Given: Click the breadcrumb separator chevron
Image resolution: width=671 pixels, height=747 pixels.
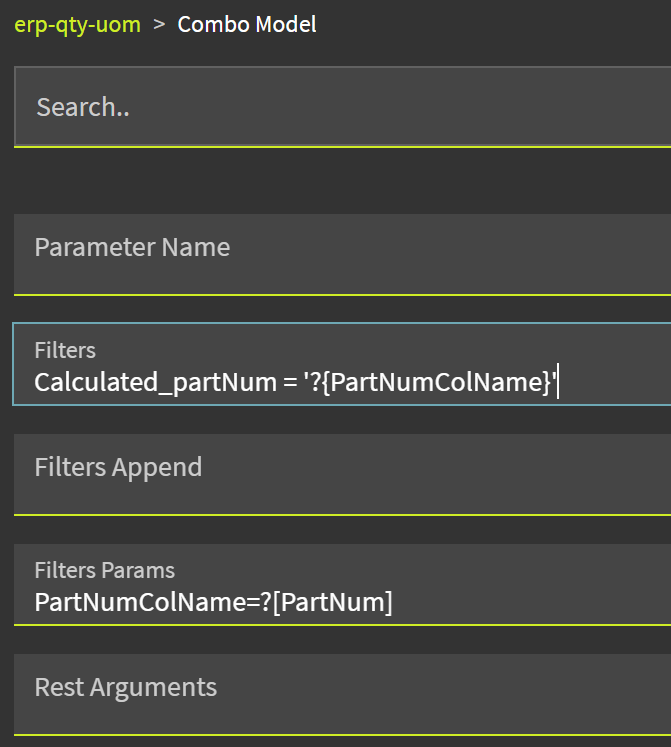Looking at the screenshot, I should tap(159, 25).
